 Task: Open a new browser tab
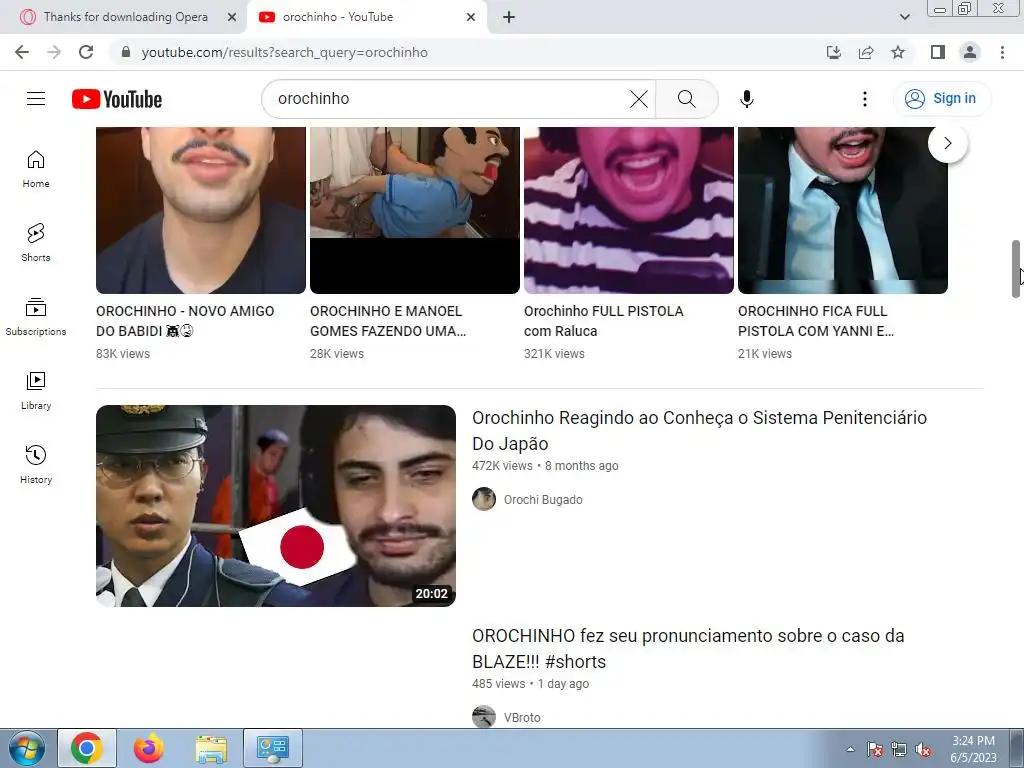pyautogui.click(x=509, y=18)
